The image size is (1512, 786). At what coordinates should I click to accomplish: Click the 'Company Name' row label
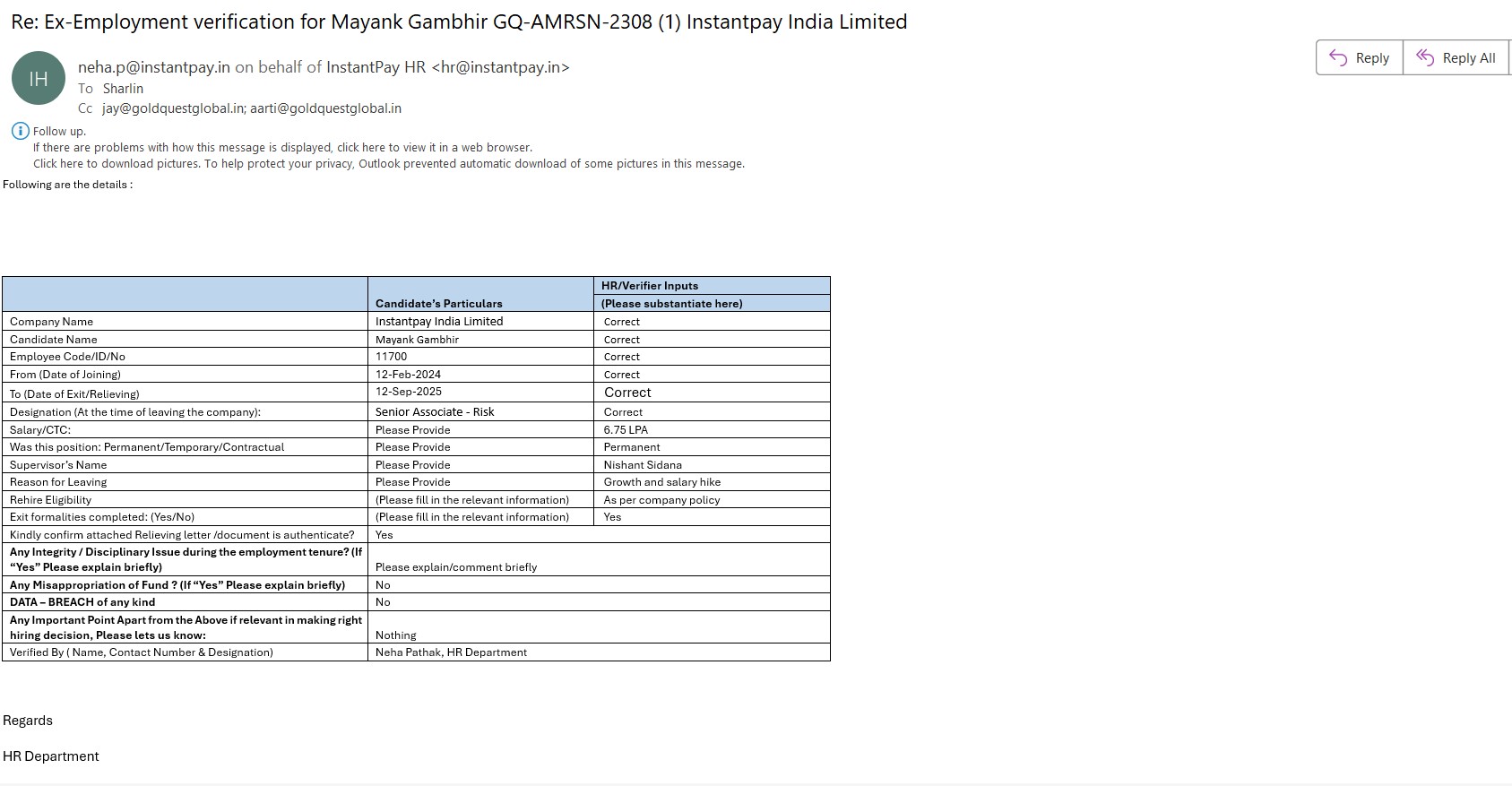52,322
